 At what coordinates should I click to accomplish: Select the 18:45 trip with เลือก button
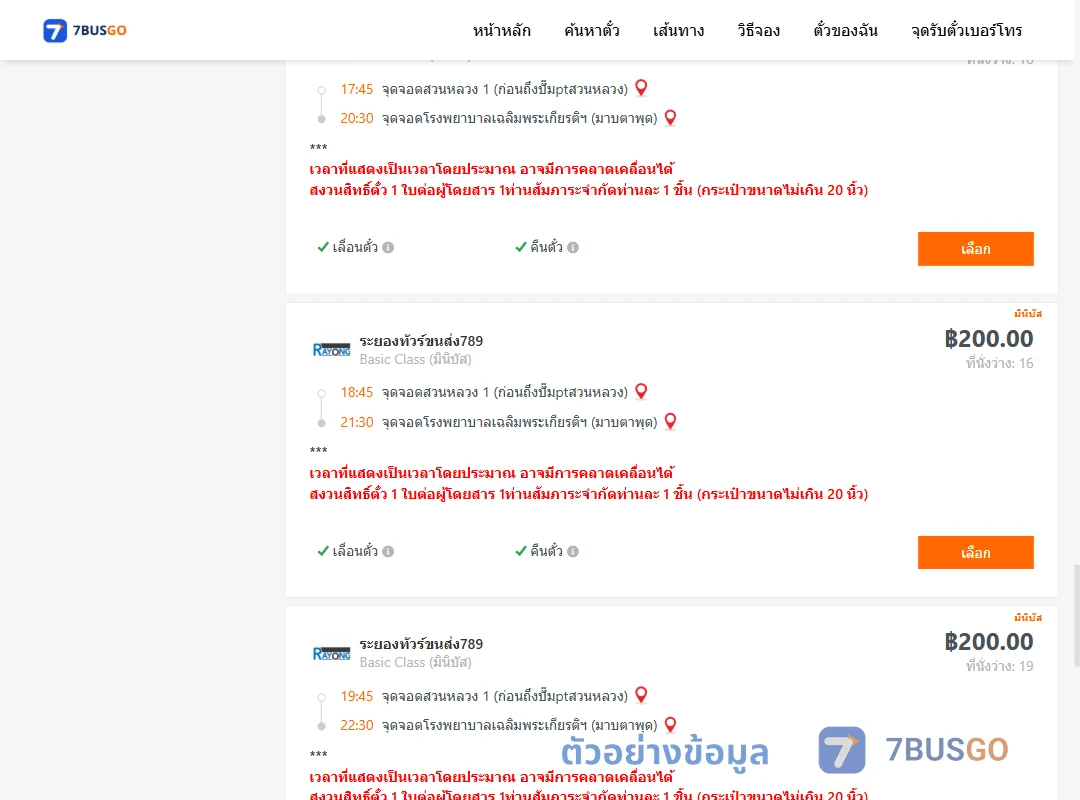point(975,553)
